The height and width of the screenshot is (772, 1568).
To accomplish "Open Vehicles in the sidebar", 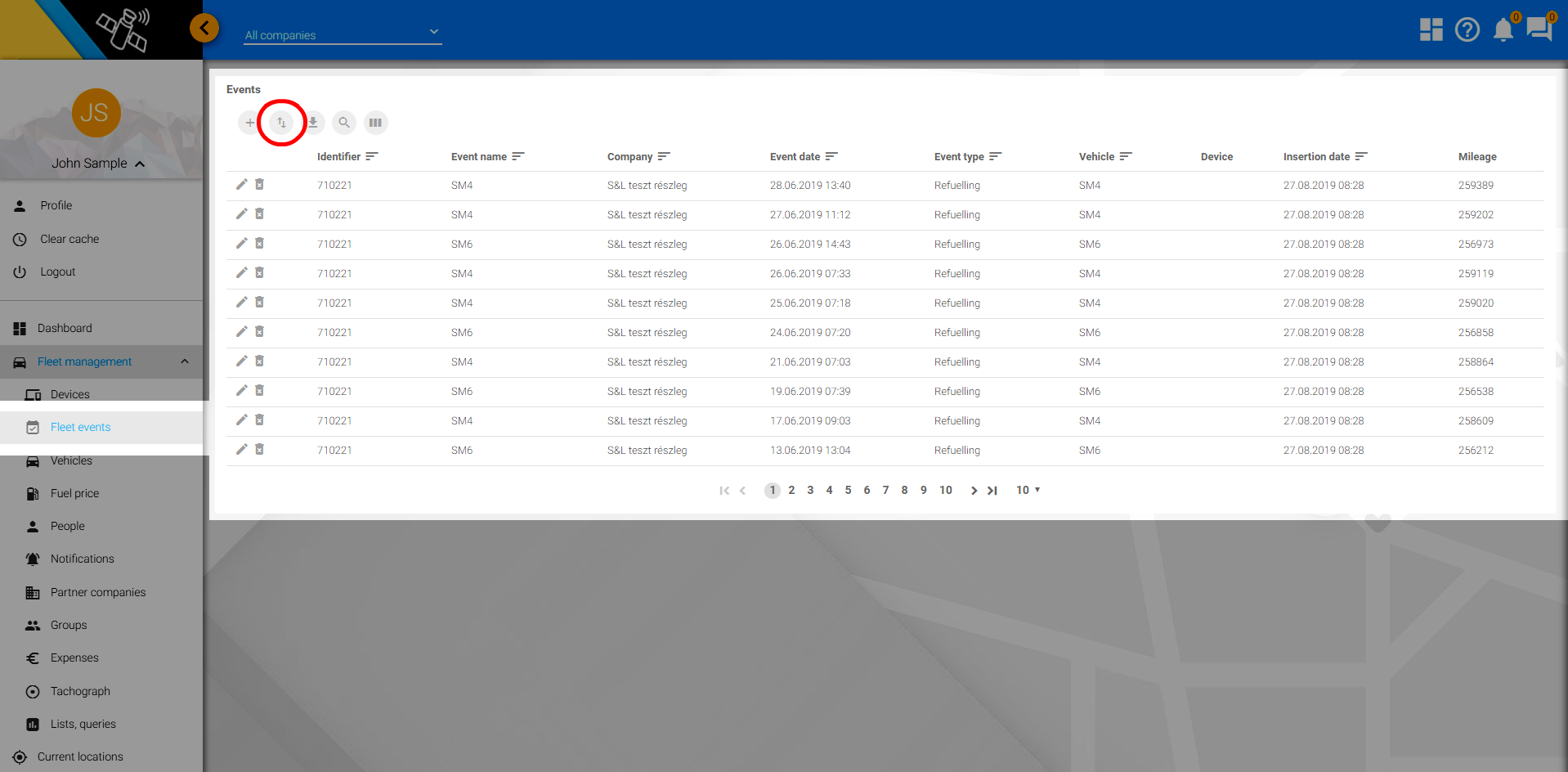I will [71, 460].
